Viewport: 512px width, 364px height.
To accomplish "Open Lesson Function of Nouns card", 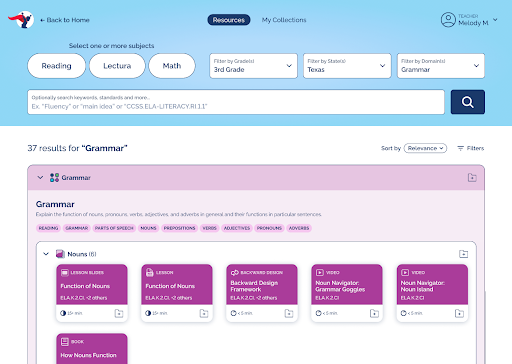I will pyautogui.click(x=177, y=293).
